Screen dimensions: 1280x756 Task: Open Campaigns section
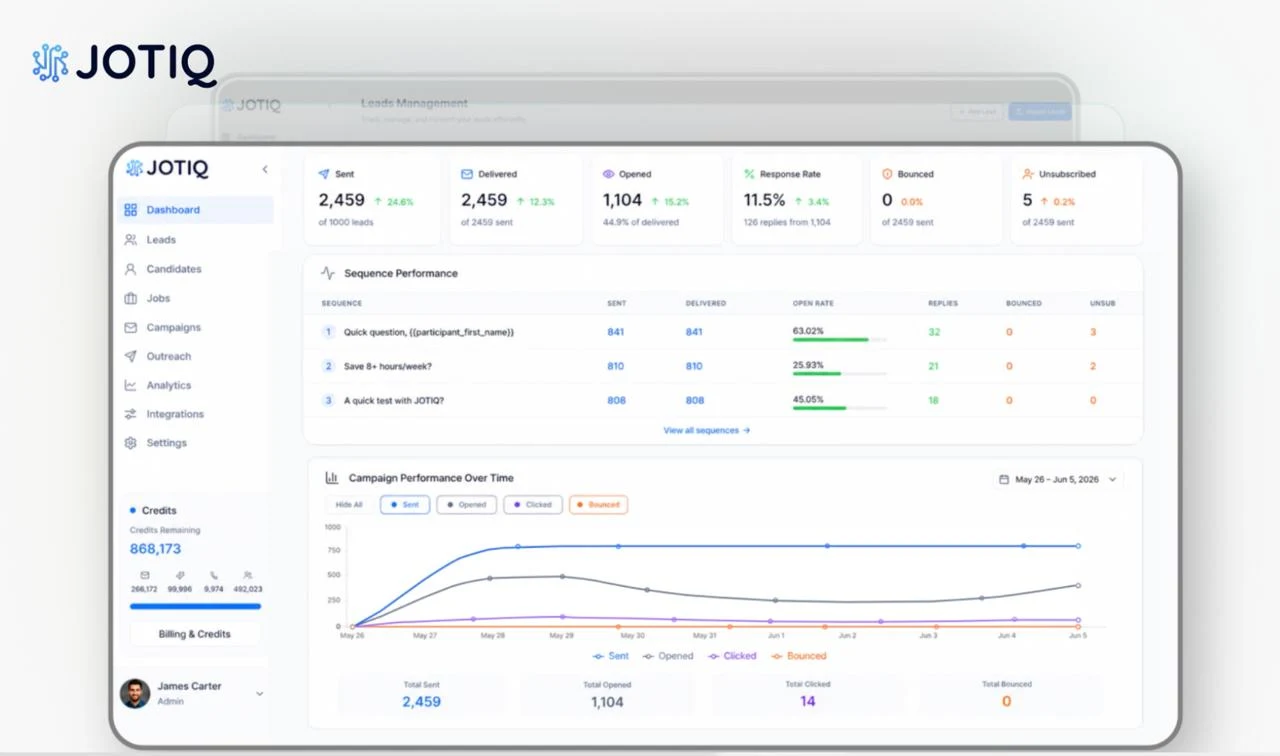click(x=194, y=327)
